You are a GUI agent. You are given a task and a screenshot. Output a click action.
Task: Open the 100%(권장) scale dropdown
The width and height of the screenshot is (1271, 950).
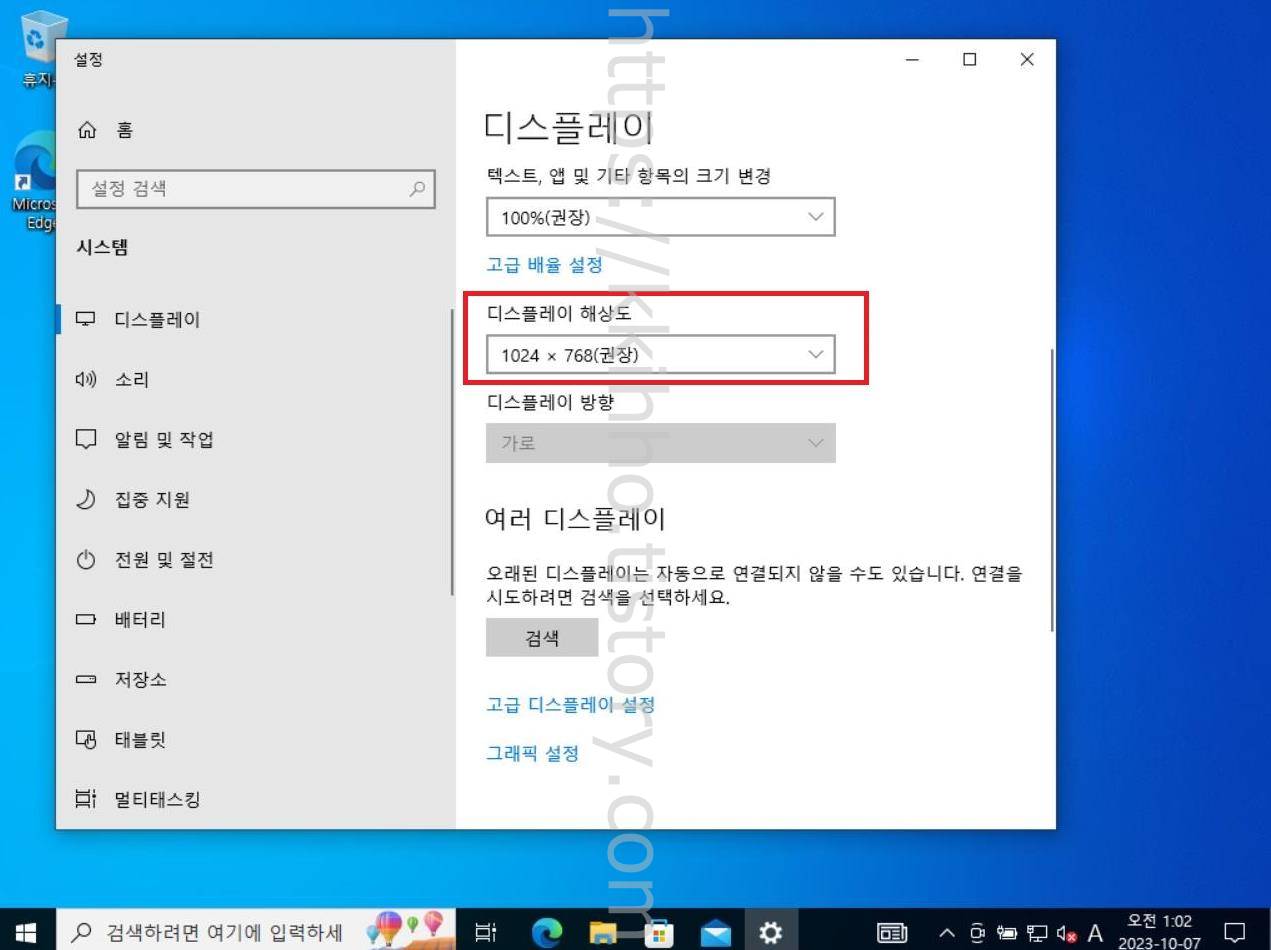[660, 217]
